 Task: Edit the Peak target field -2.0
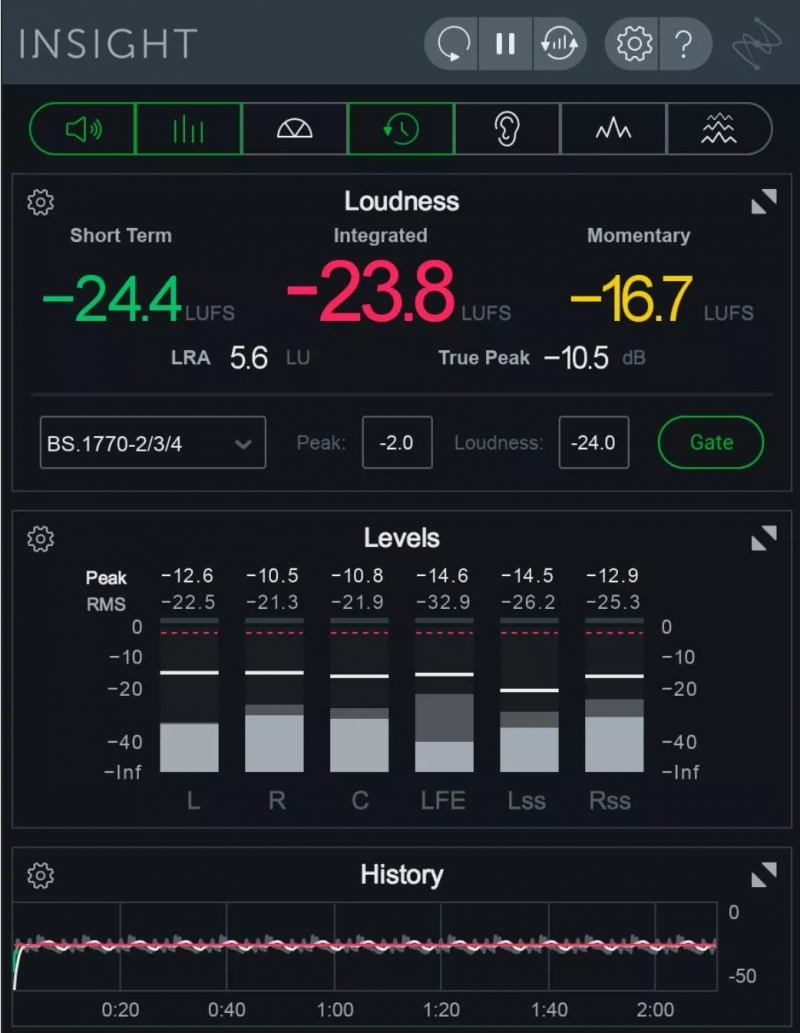397,443
